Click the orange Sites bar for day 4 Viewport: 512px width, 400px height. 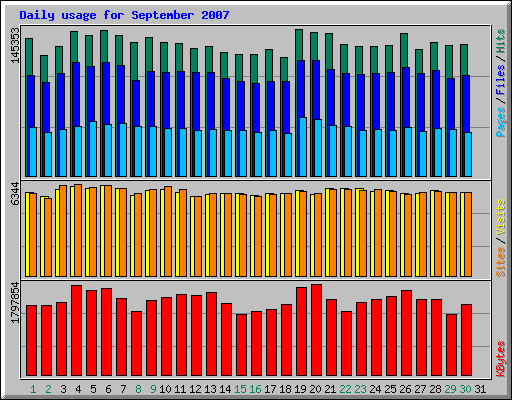click(x=78, y=230)
